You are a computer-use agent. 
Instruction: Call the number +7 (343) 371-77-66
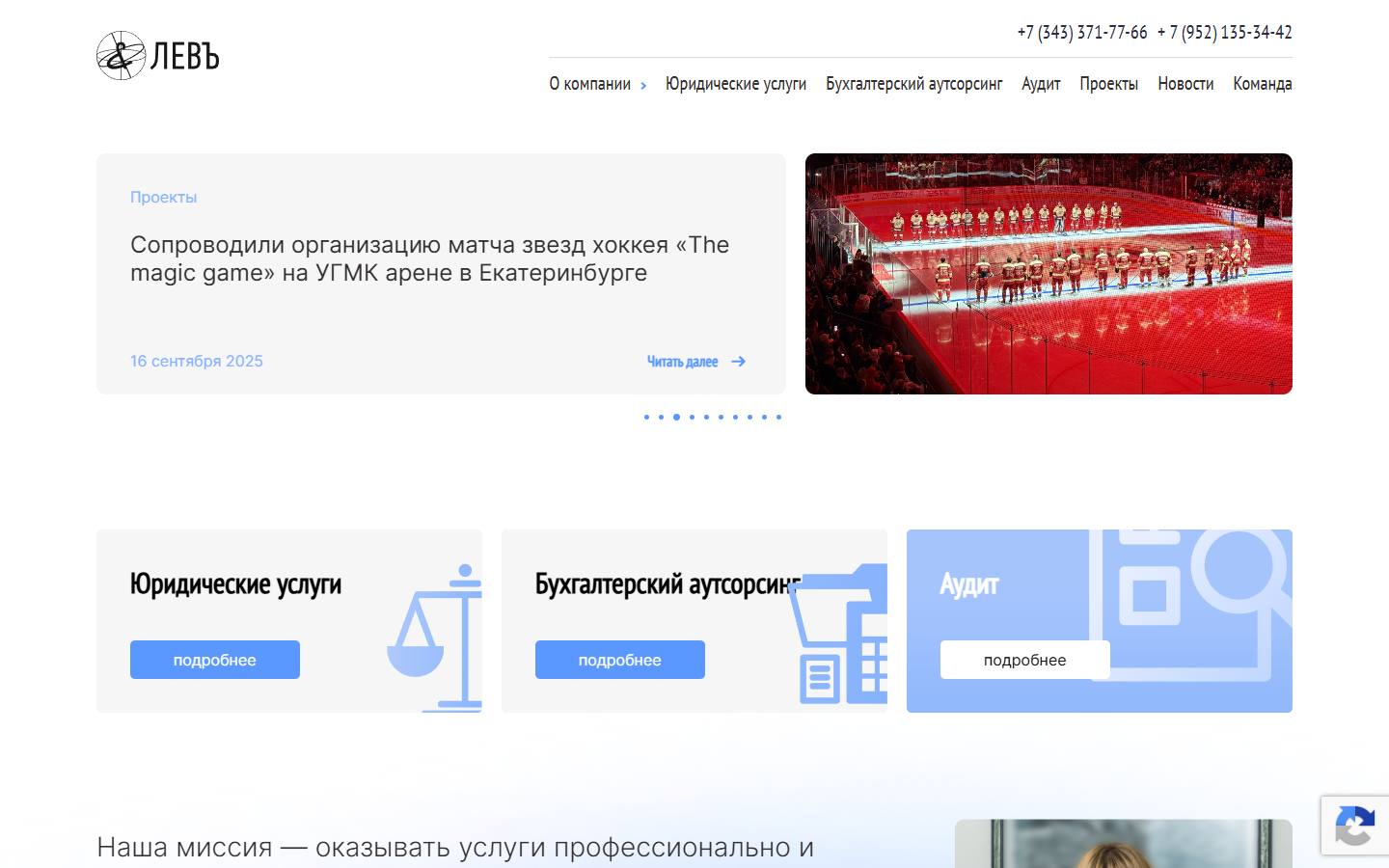[1082, 32]
